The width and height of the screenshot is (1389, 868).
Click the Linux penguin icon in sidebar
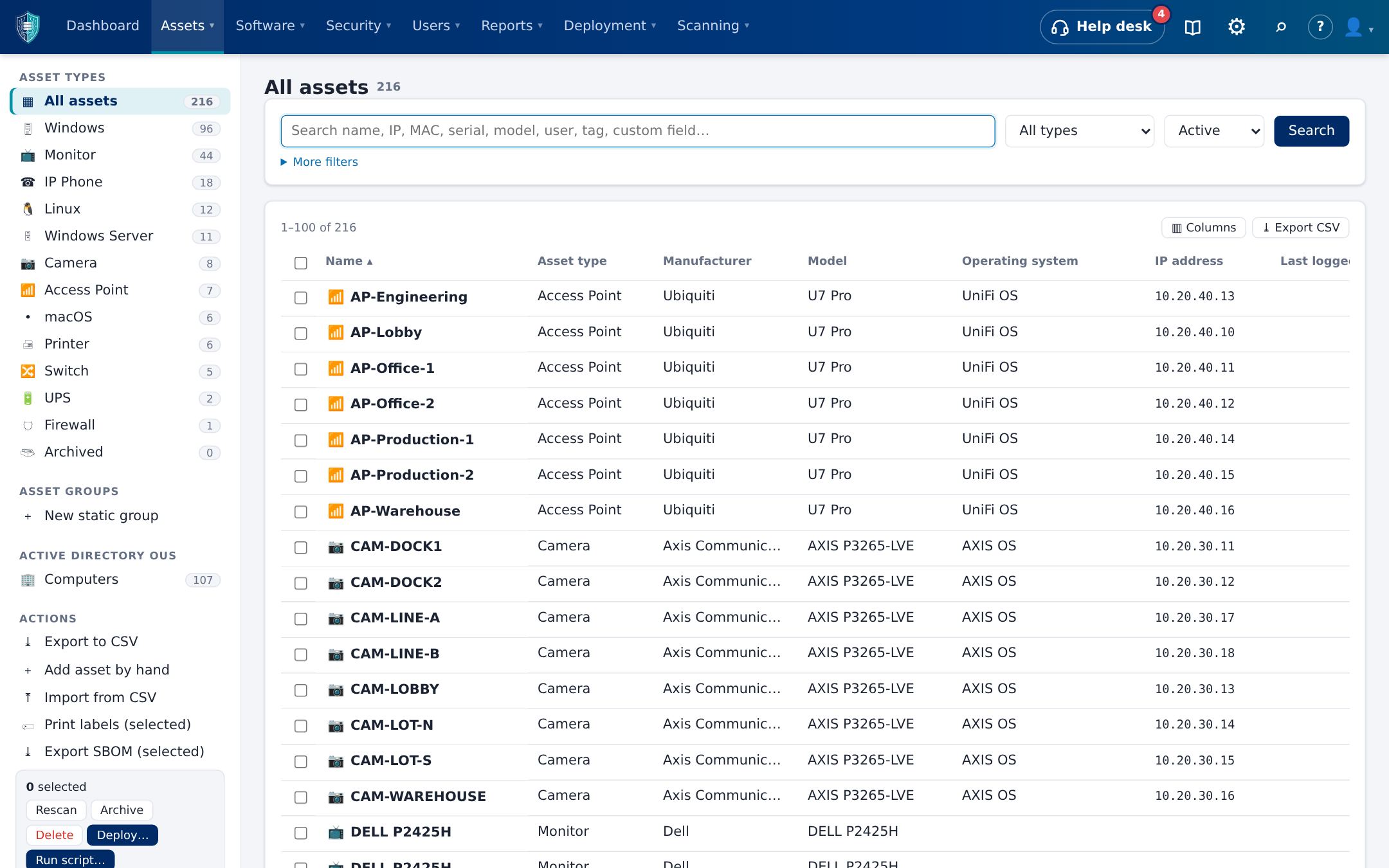(x=28, y=210)
